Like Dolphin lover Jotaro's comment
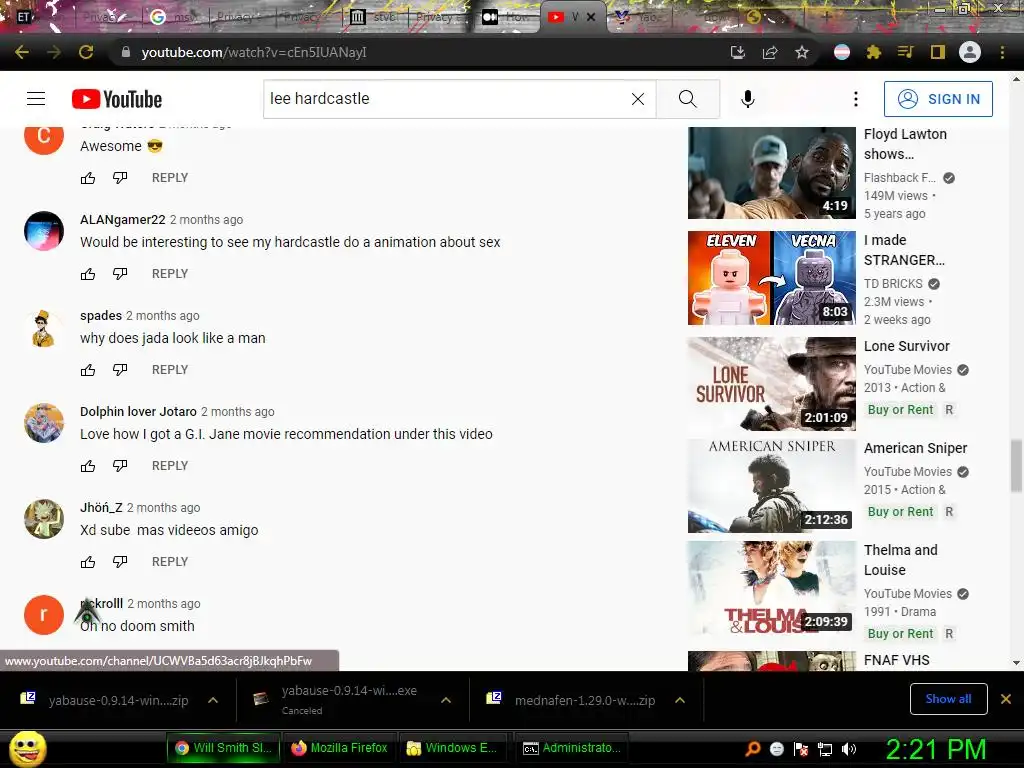This screenshot has height=768, width=1024. (88, 466)
